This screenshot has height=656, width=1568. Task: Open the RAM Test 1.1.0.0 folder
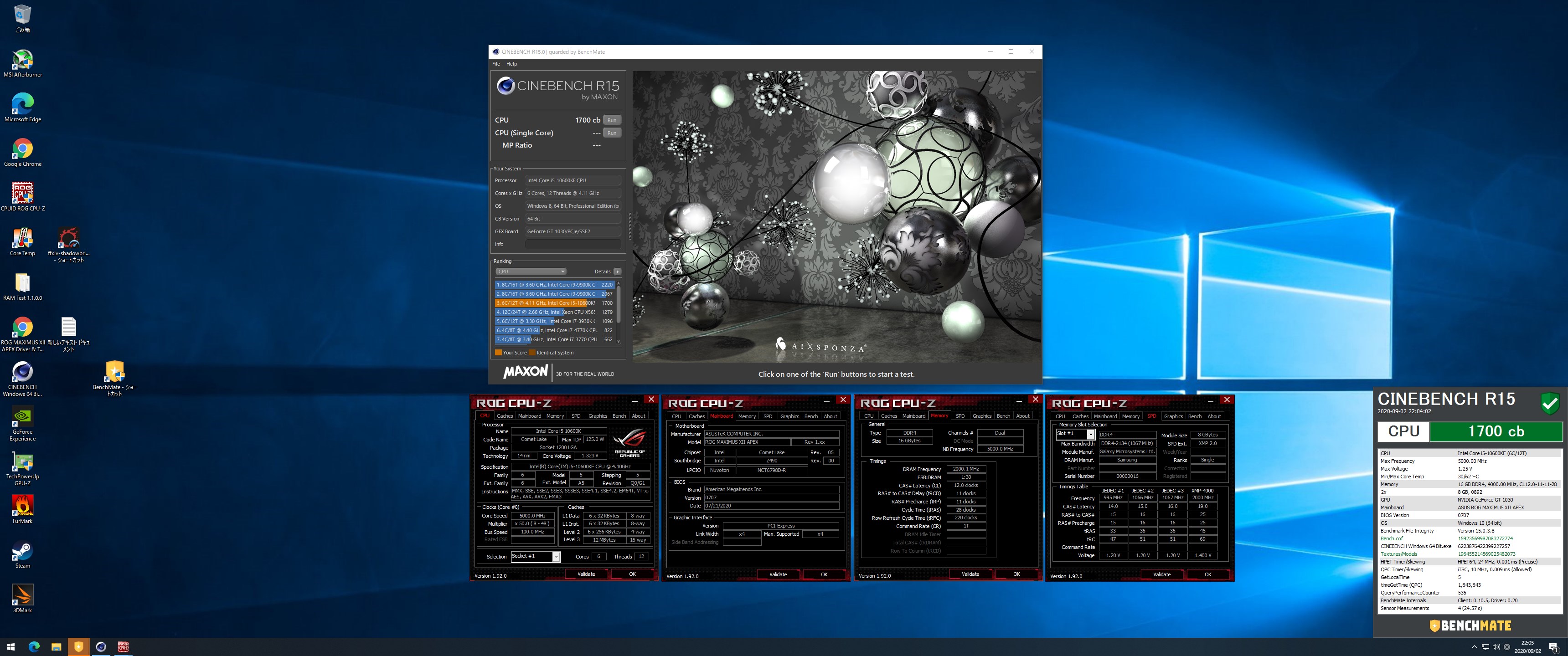[22, 286]
